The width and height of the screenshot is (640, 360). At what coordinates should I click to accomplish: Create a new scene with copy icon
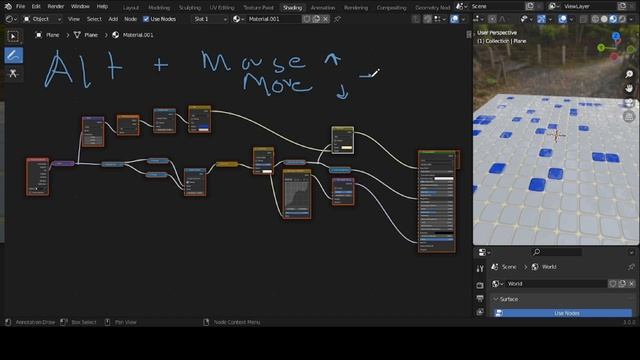pos(530,6)
